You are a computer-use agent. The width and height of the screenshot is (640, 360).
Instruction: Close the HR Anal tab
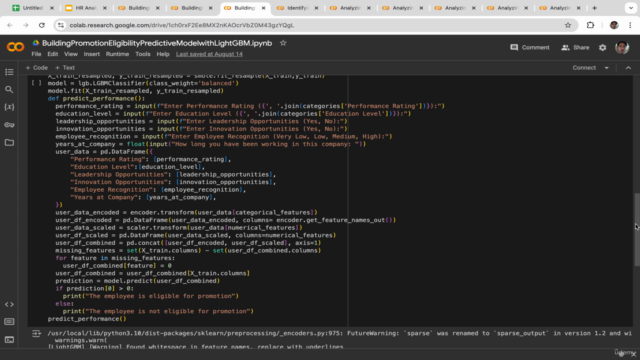(x=104, y=8)
